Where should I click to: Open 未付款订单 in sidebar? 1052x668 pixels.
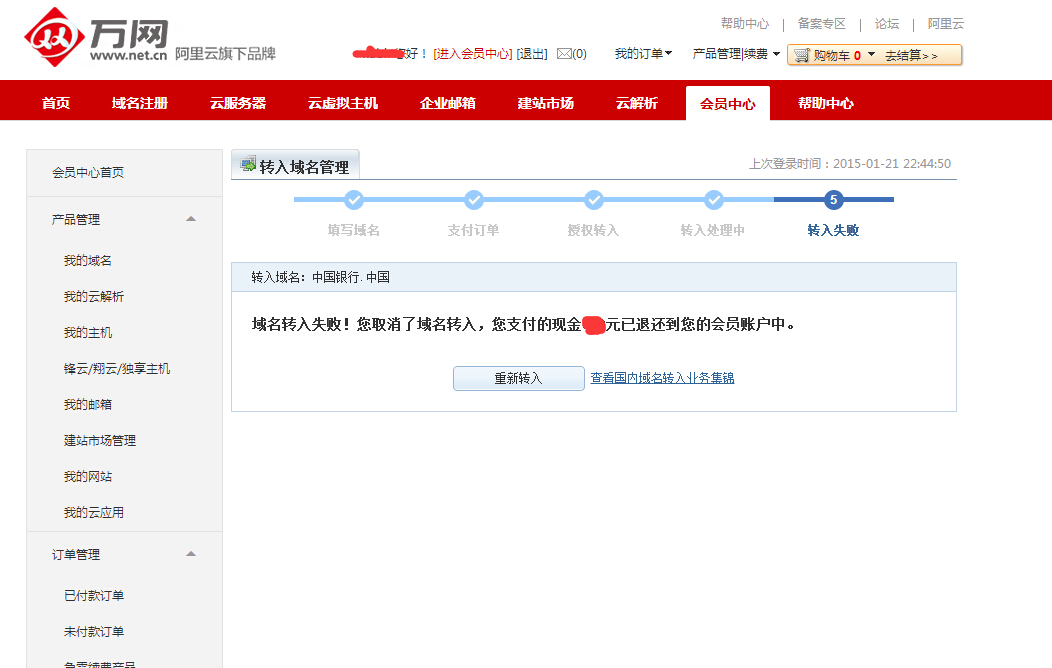click(x=94, y=632)
